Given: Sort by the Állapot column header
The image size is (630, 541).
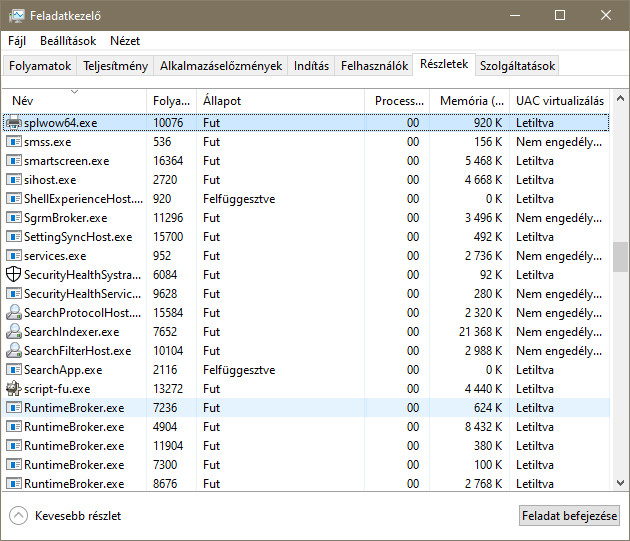Looking at the screenshot, I should (280, 100).
